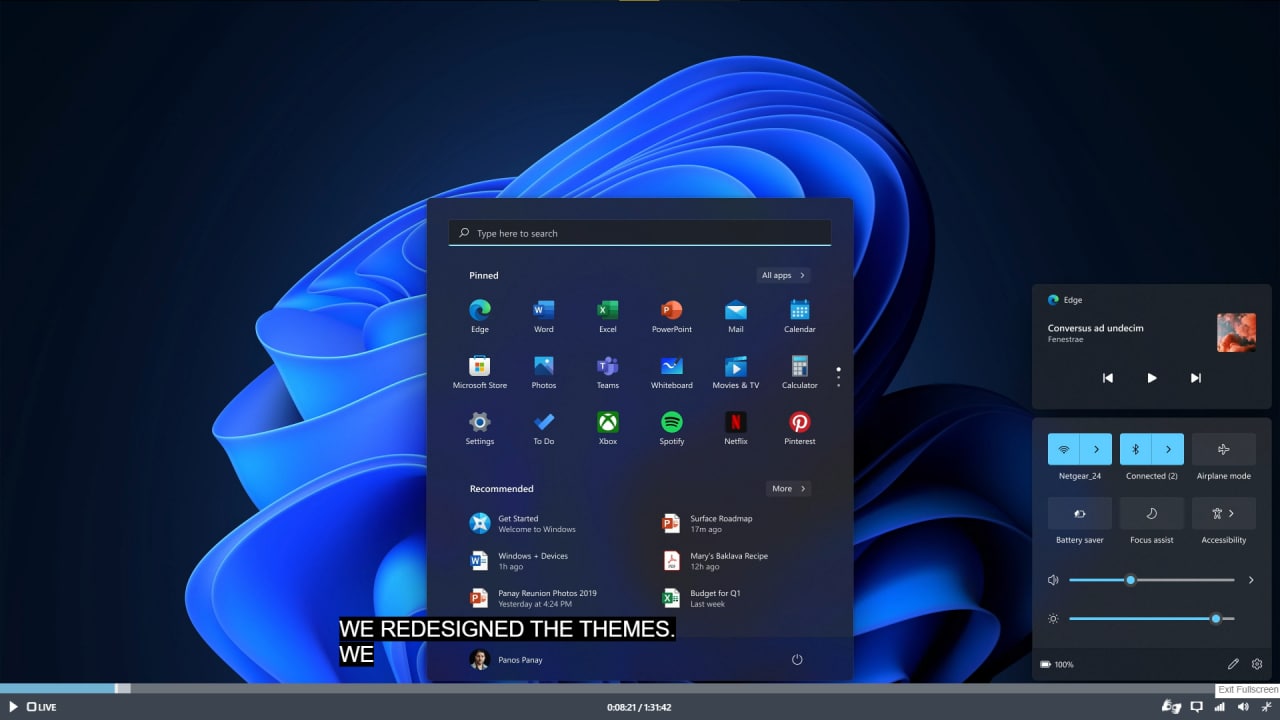Screen dimensions: 1280x720
Task: Edit quick settings with pencil icon
Action: [1233, 664]
